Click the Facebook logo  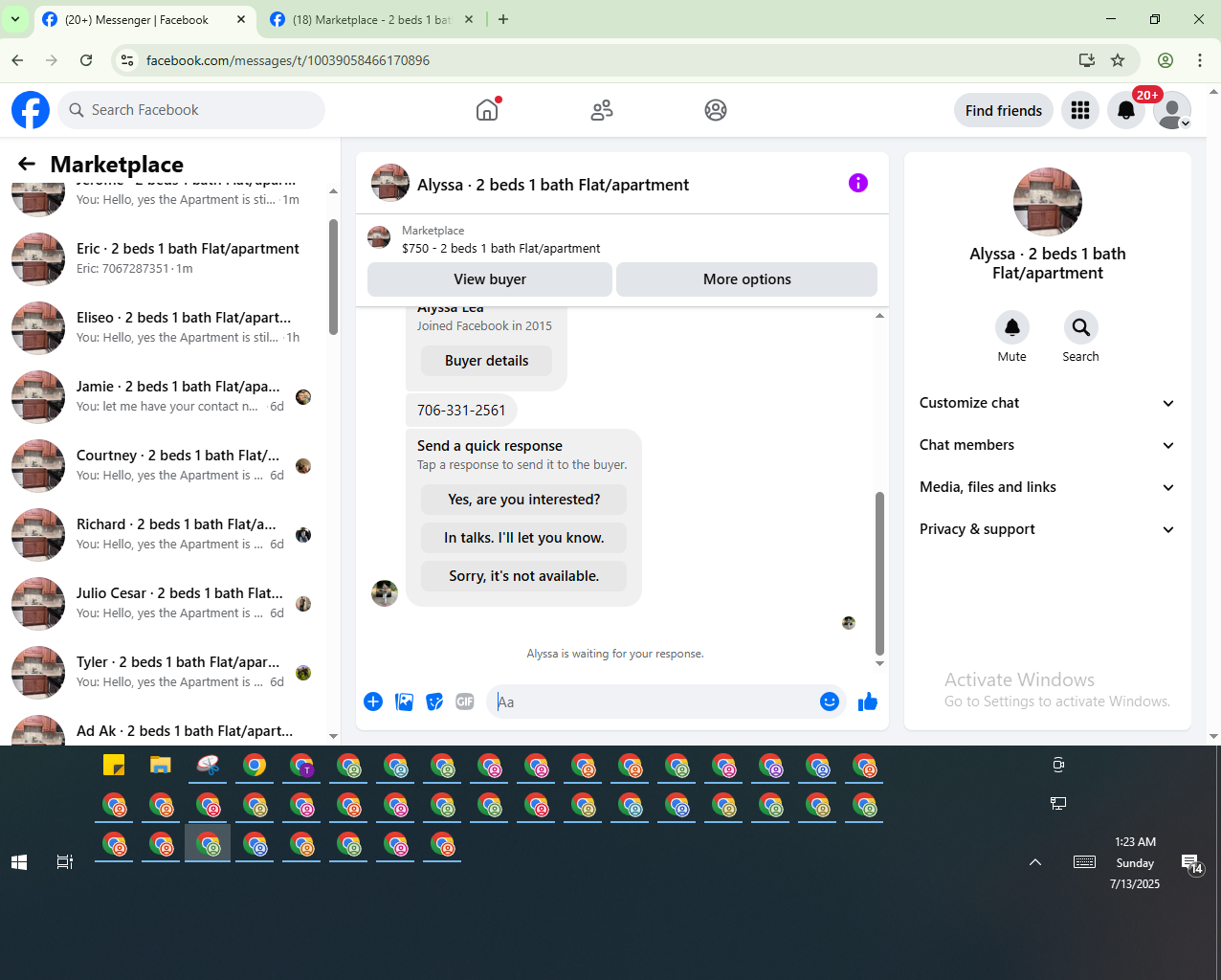pyautogui.click(x=31, y=110)
